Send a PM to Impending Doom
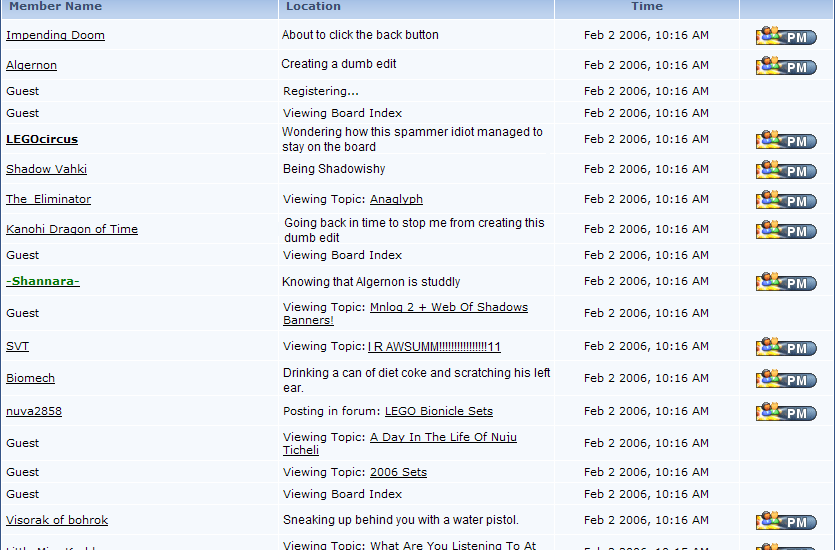 786,36
